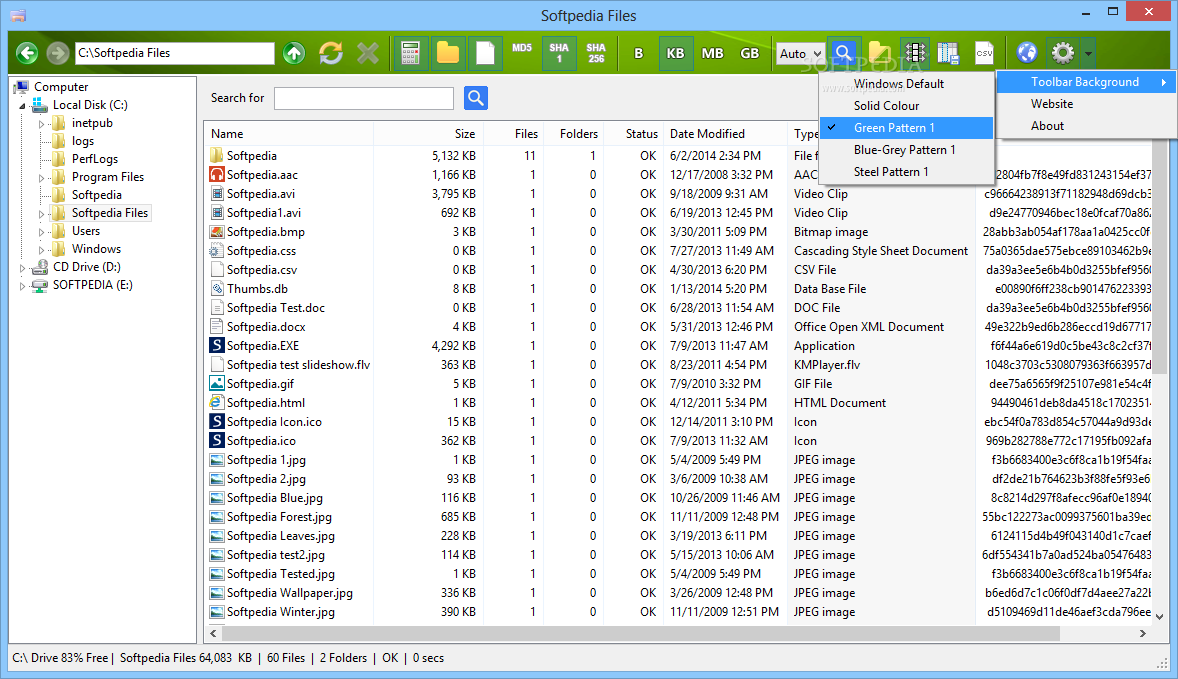The width and height of the screenshot is (1178, 679).
Task: Toggle the search panel magnifier icon
Action: (844, 53)
